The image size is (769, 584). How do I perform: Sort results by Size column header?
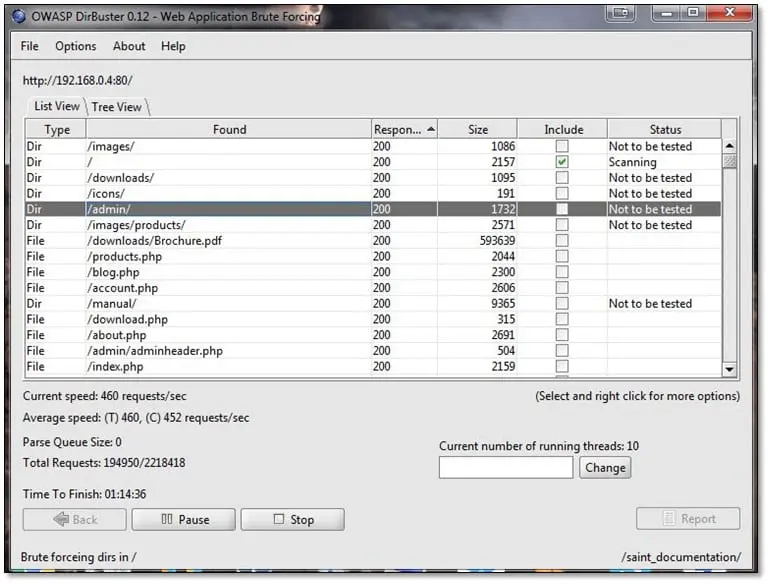[x=477, y=129]
